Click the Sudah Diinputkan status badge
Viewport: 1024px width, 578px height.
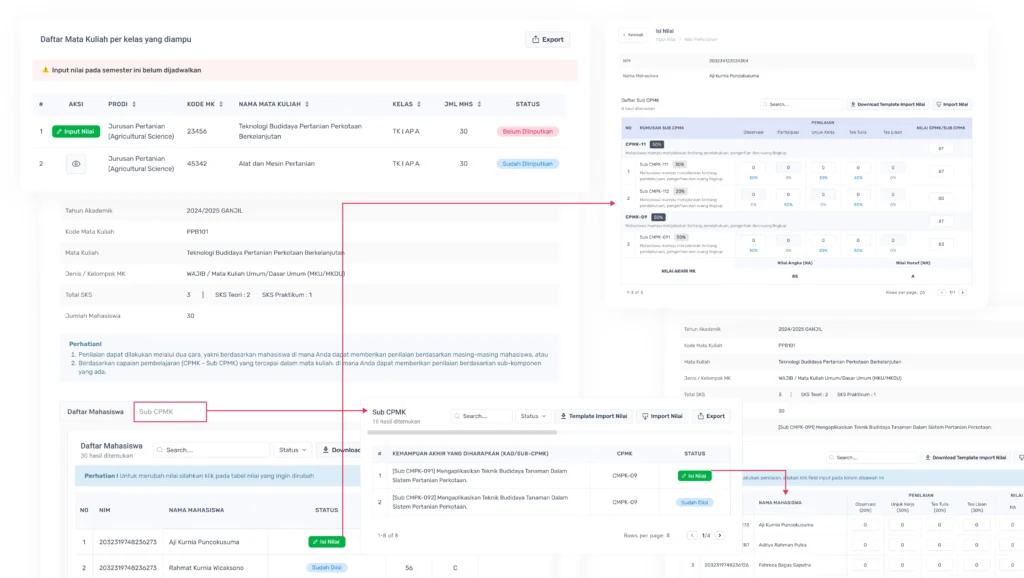pos(528,164)
